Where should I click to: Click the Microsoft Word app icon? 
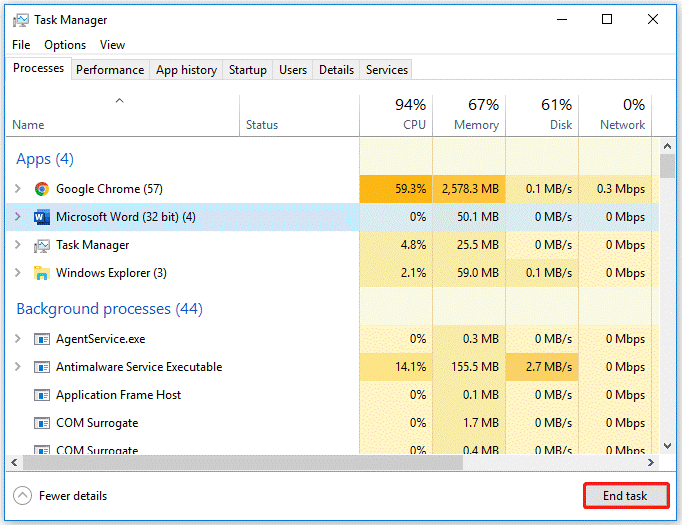pyautogui.click(x=42, y=217)
